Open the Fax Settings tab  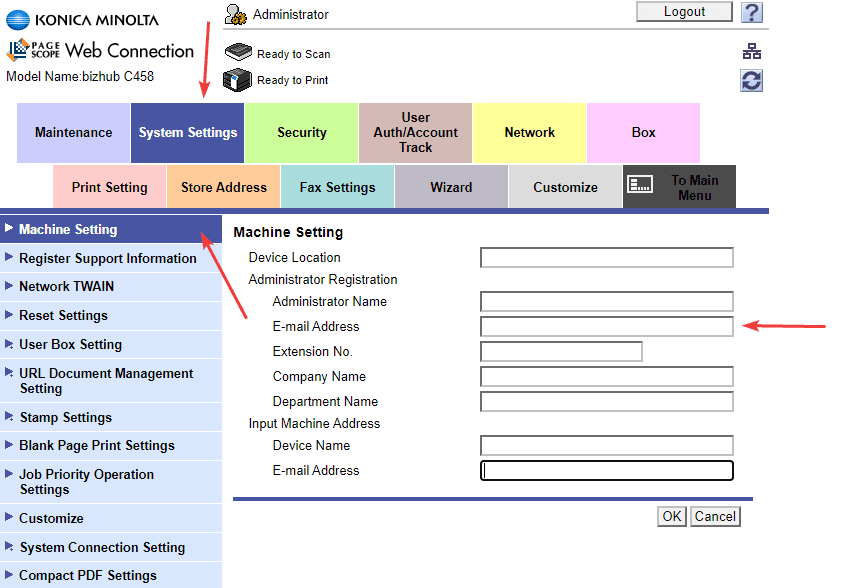337,188
